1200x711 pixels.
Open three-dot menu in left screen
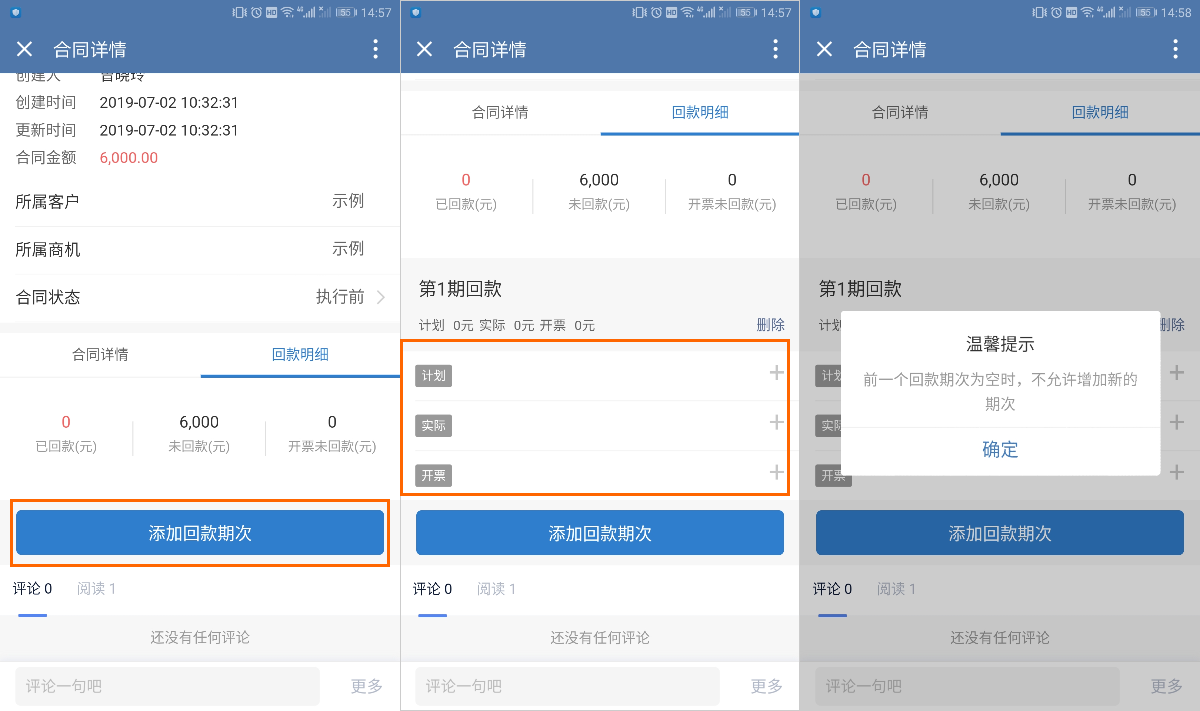[375, 49]
